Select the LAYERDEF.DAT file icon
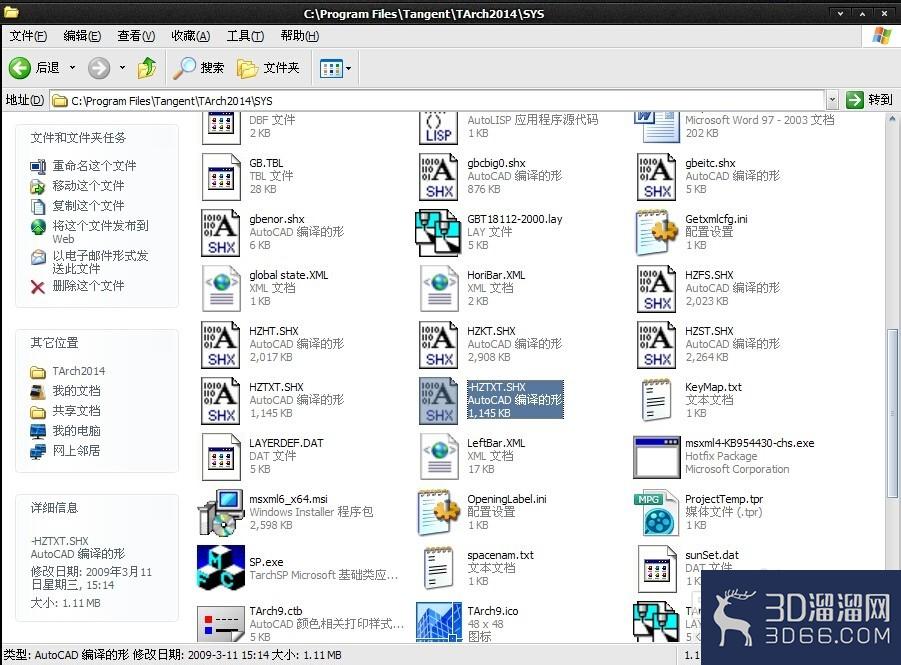Viewport: 901px width, 665px height. tap(221, 456)
